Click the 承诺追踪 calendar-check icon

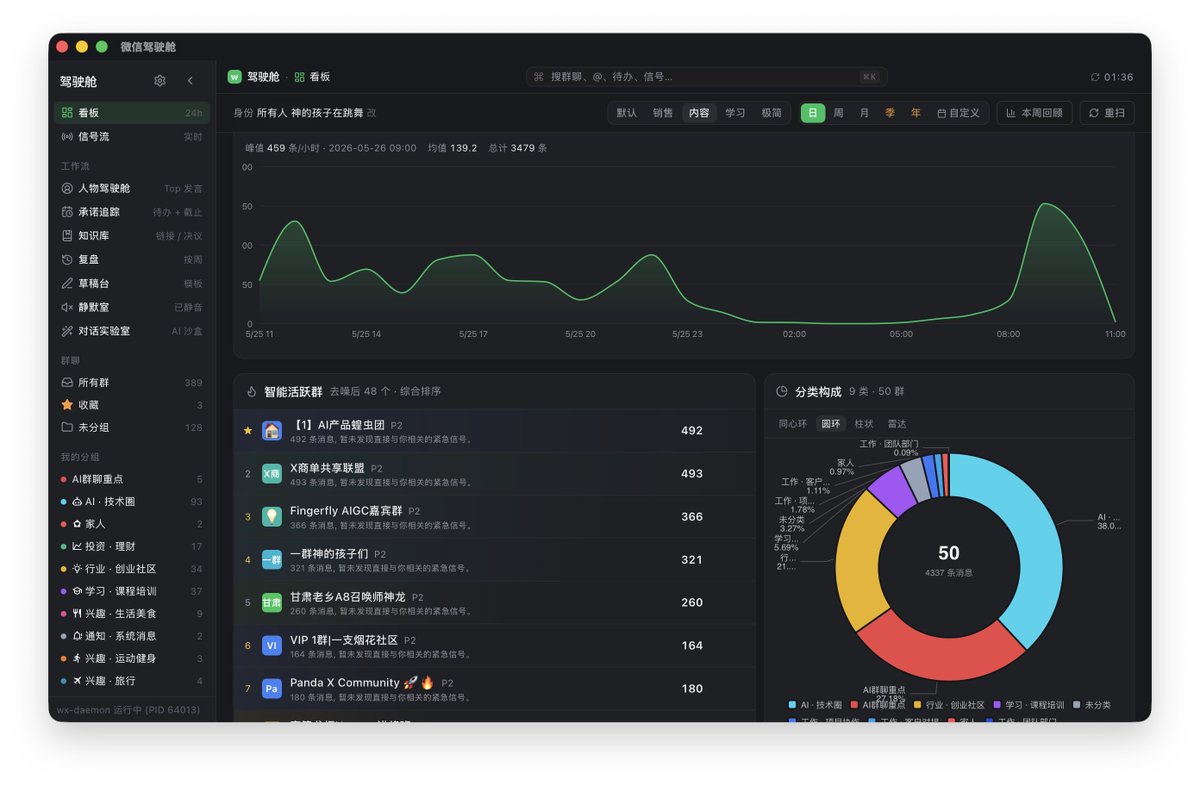pos(67,212)
